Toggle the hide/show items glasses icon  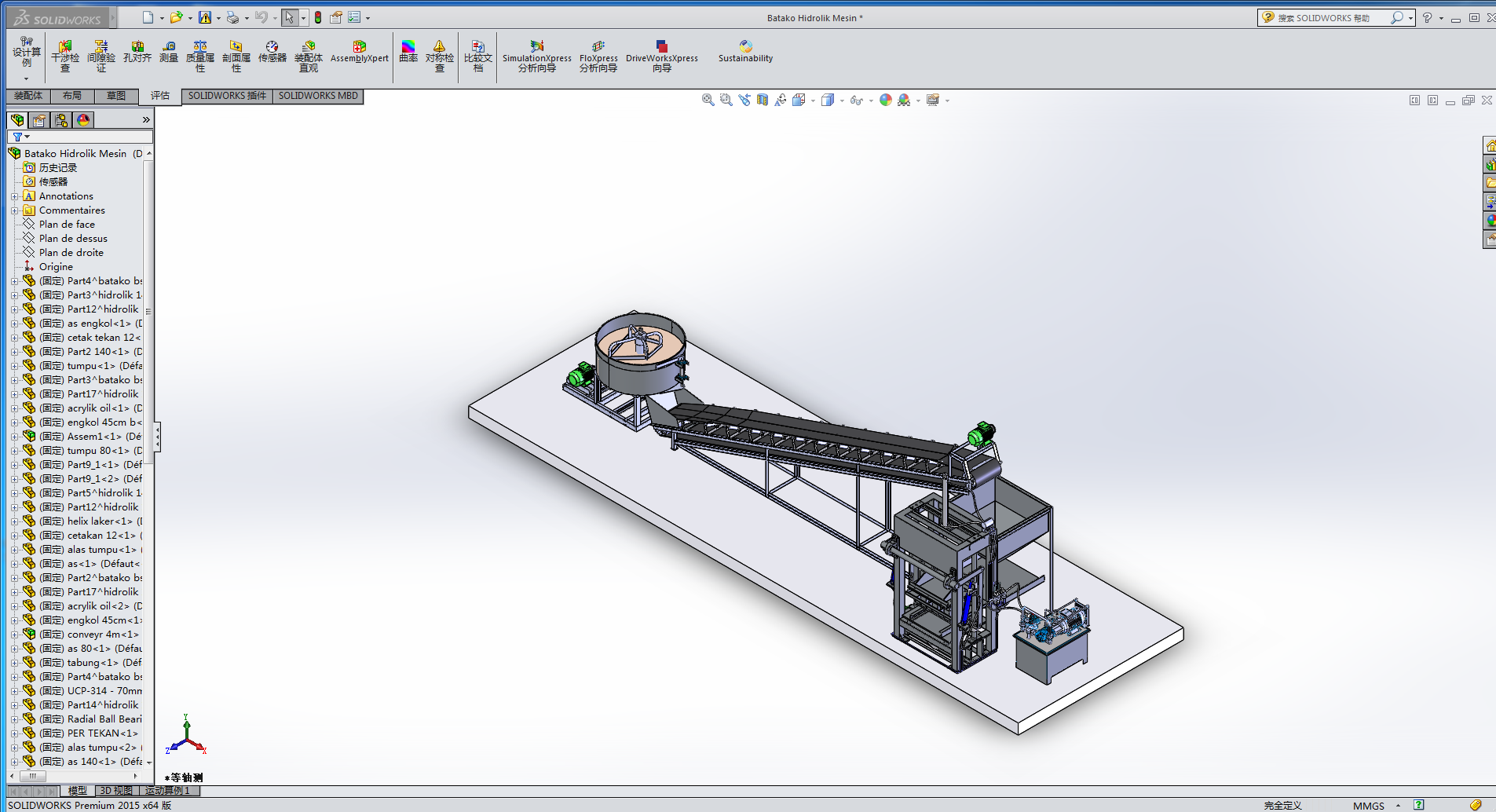856,100
